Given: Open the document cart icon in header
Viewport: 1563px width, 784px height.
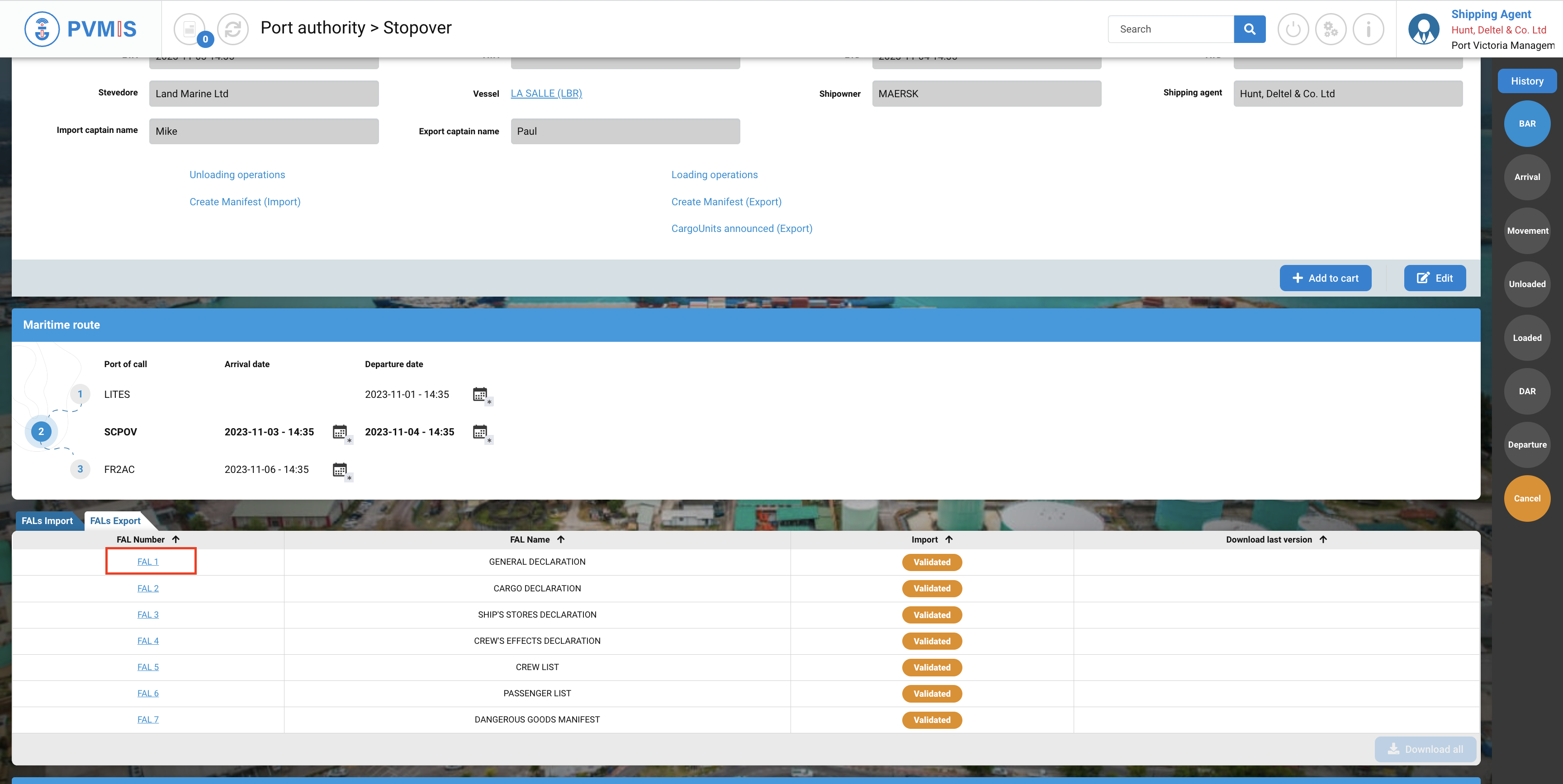Looking at the screenshot, I should (x=190, y=28).
